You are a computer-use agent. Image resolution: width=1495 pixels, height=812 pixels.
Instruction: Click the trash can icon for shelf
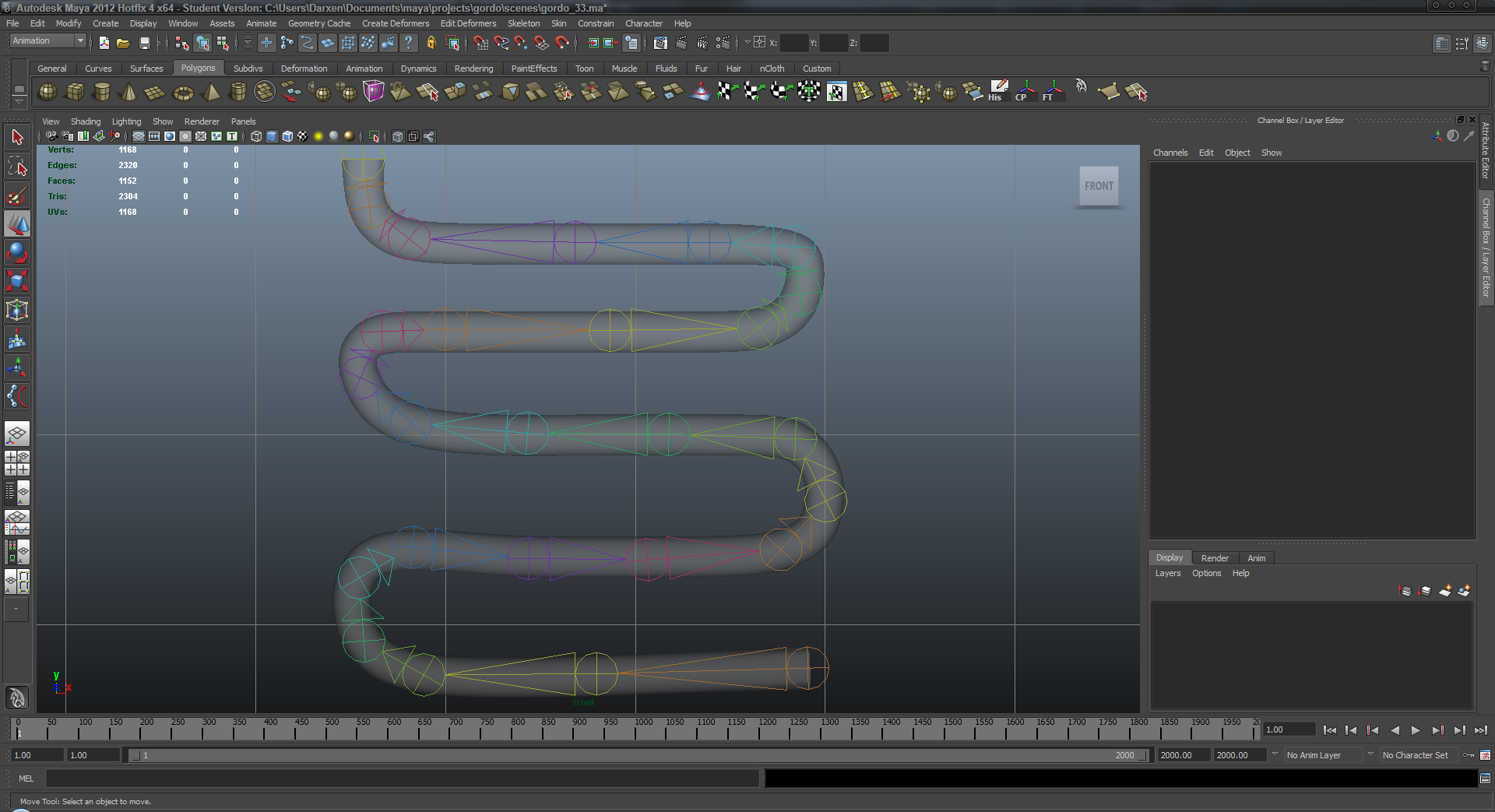click(x=1485, y=67)
